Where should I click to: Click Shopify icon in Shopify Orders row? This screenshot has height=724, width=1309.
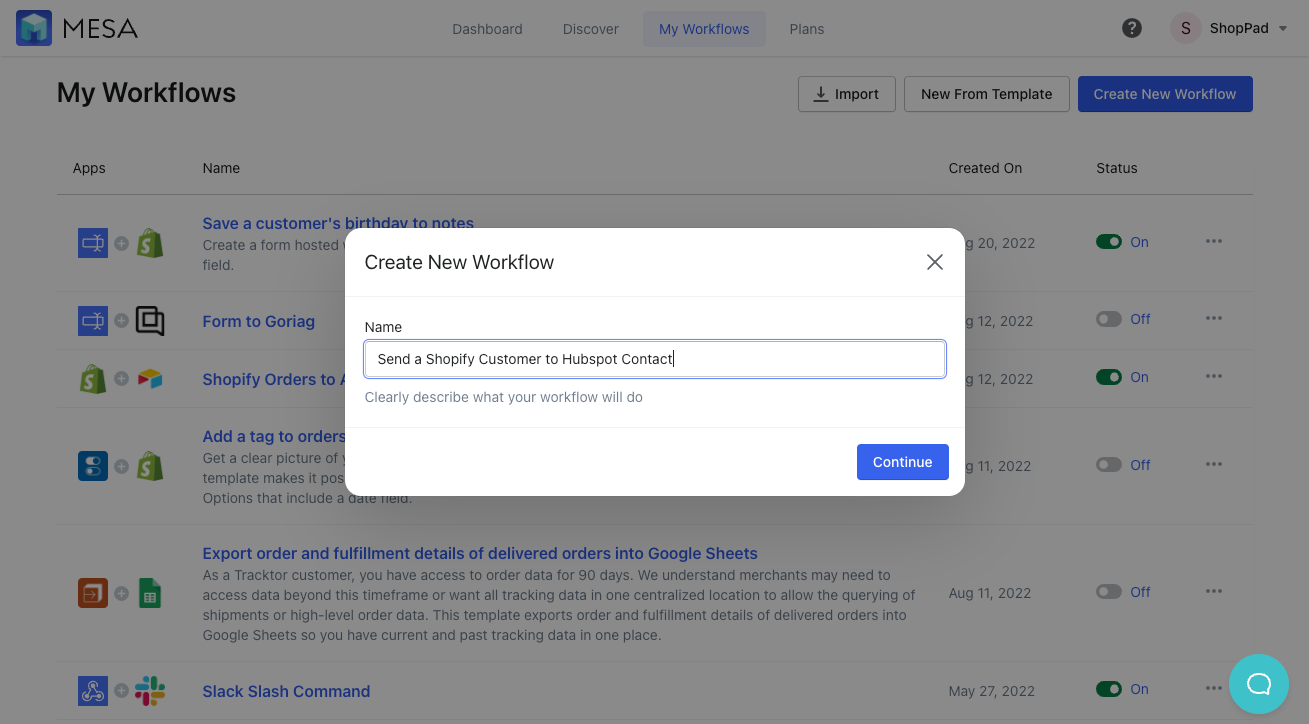pos(93,379)
